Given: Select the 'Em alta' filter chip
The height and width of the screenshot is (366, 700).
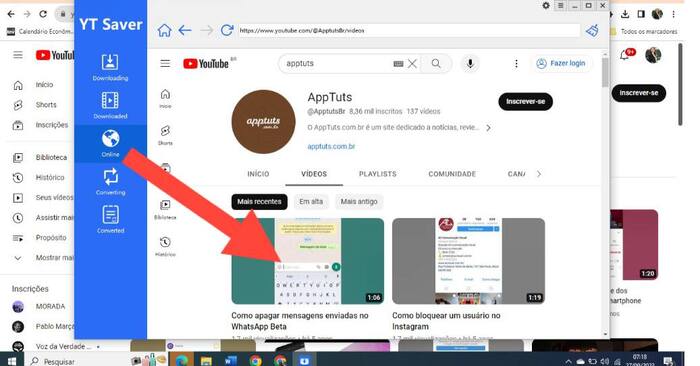Looking at the screenshot, I should [311, 202].
